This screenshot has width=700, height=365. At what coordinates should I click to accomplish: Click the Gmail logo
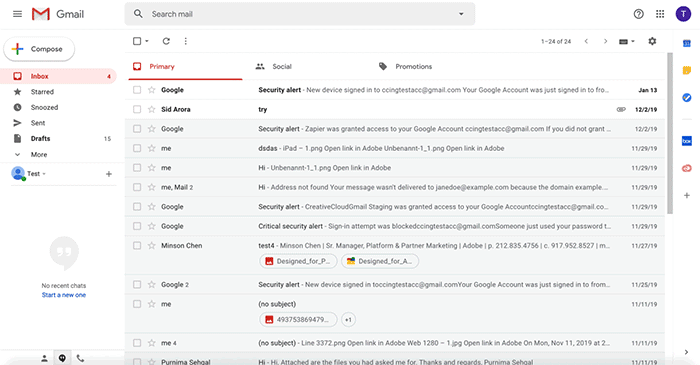click(58, 14)
